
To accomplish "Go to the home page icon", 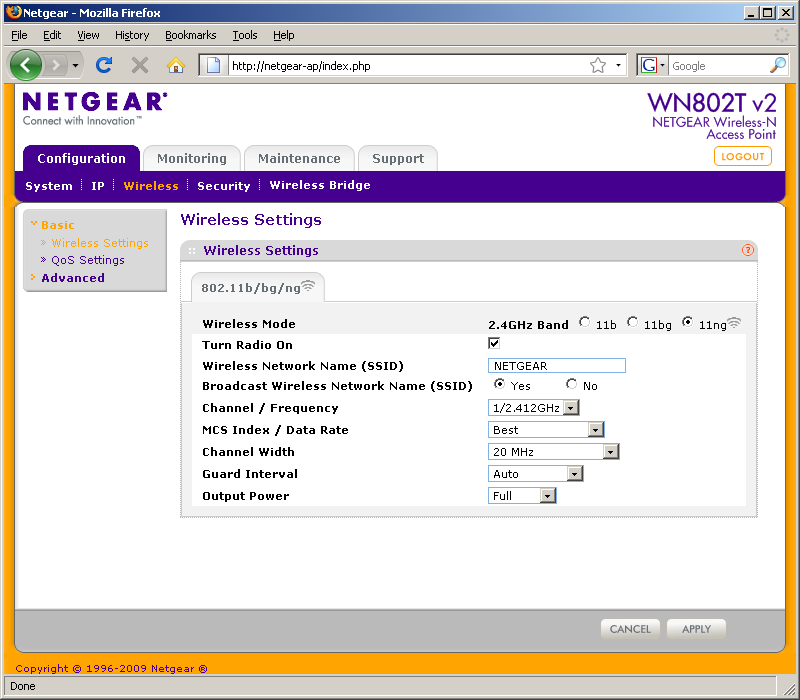I will point(176,65).
